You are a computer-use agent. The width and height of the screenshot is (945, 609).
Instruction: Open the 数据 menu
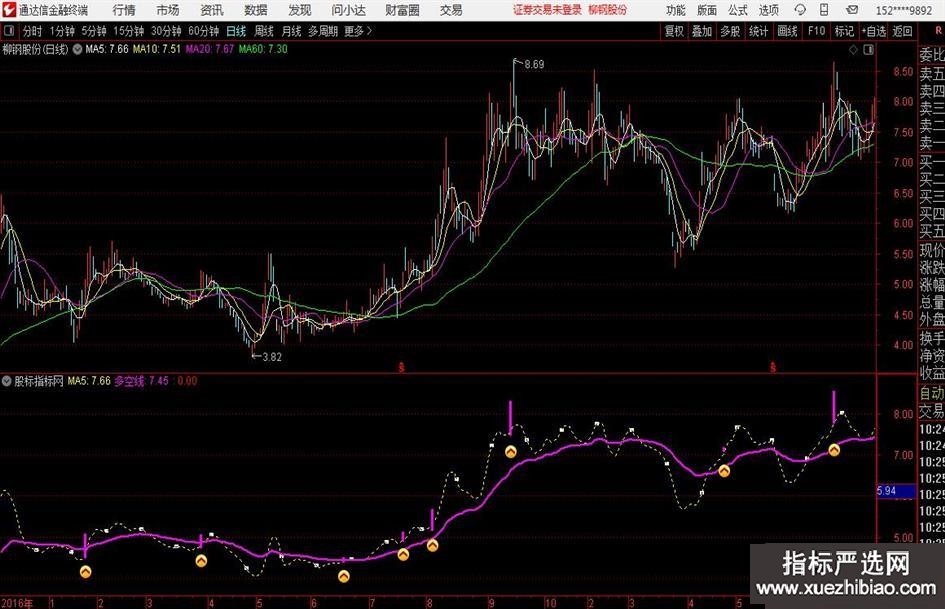[x=256, y=10]
